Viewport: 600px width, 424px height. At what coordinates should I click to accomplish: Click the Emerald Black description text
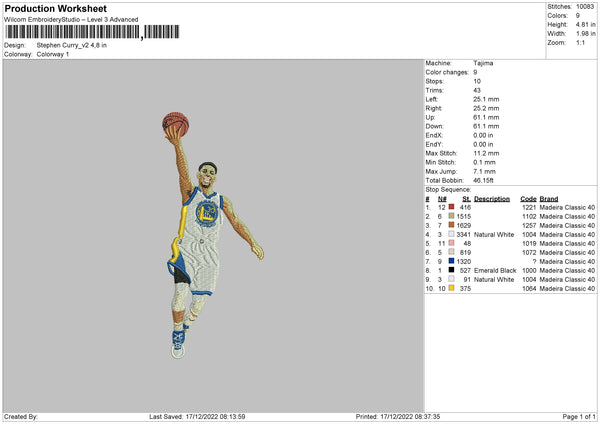495,271
